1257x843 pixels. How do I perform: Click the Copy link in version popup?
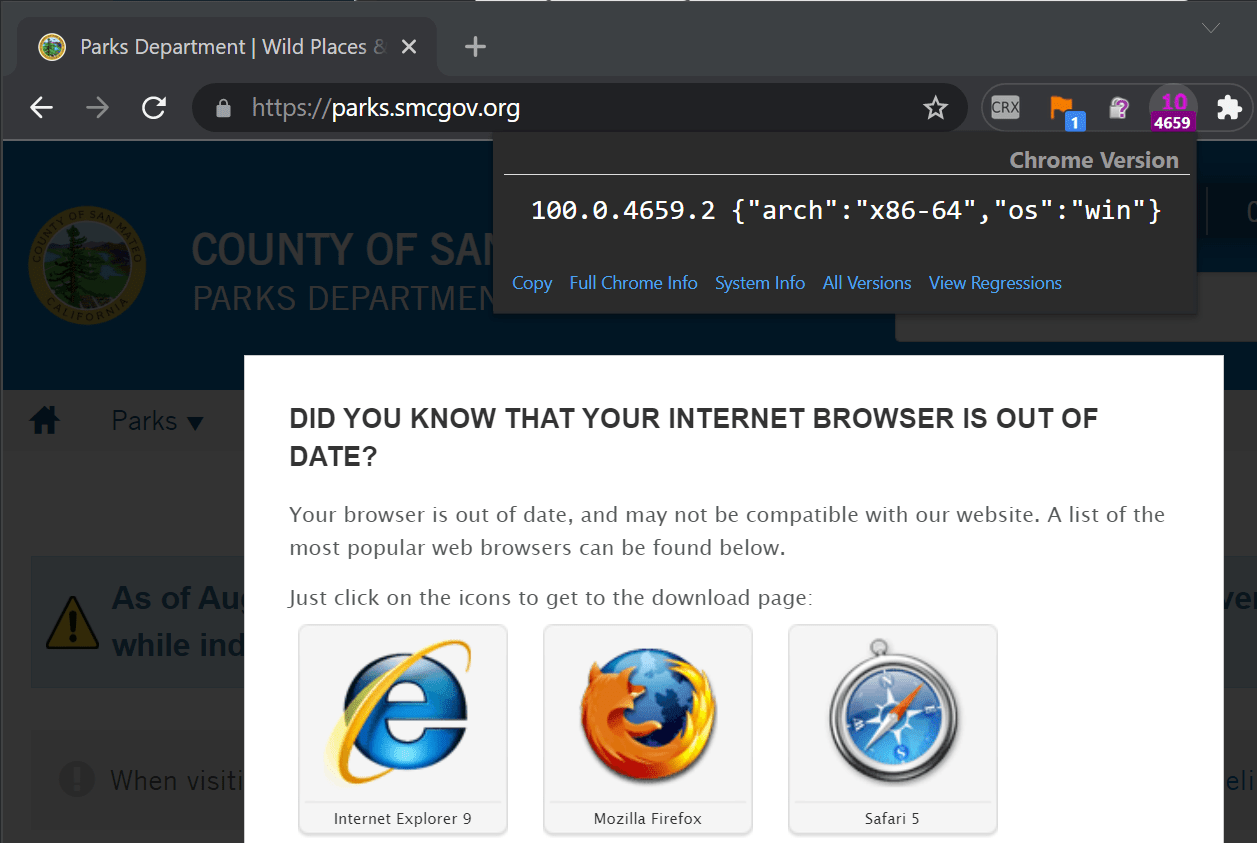(x=532, y=283)
